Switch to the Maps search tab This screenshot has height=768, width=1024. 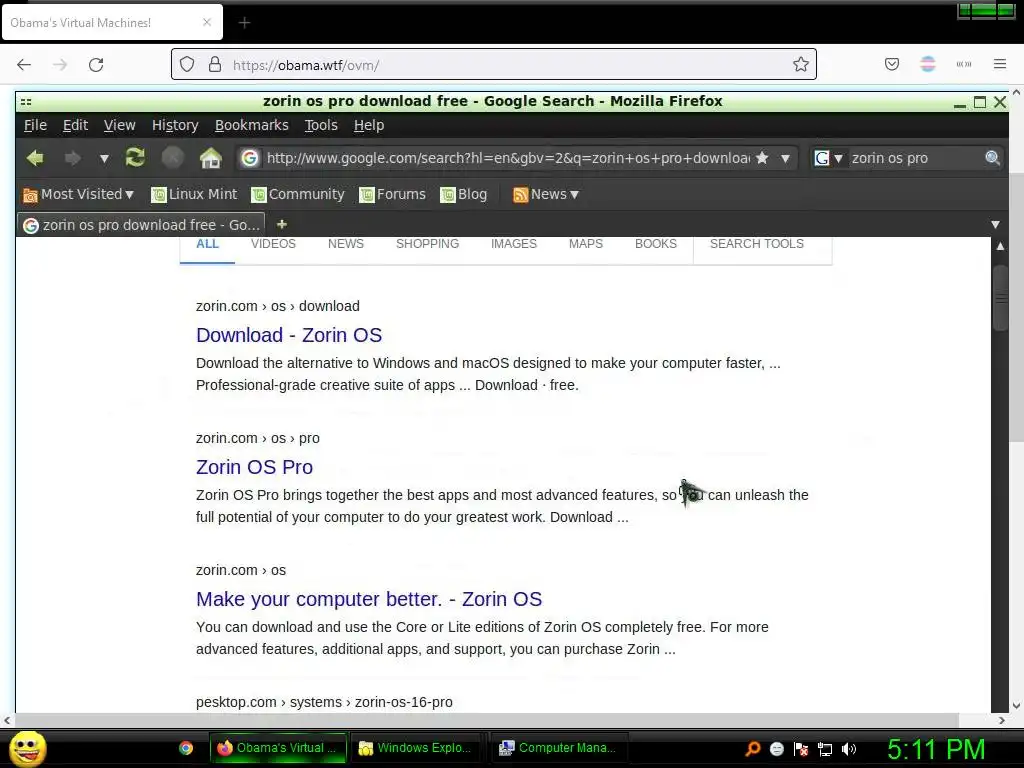pyautogui.click(x=586, y=244)
